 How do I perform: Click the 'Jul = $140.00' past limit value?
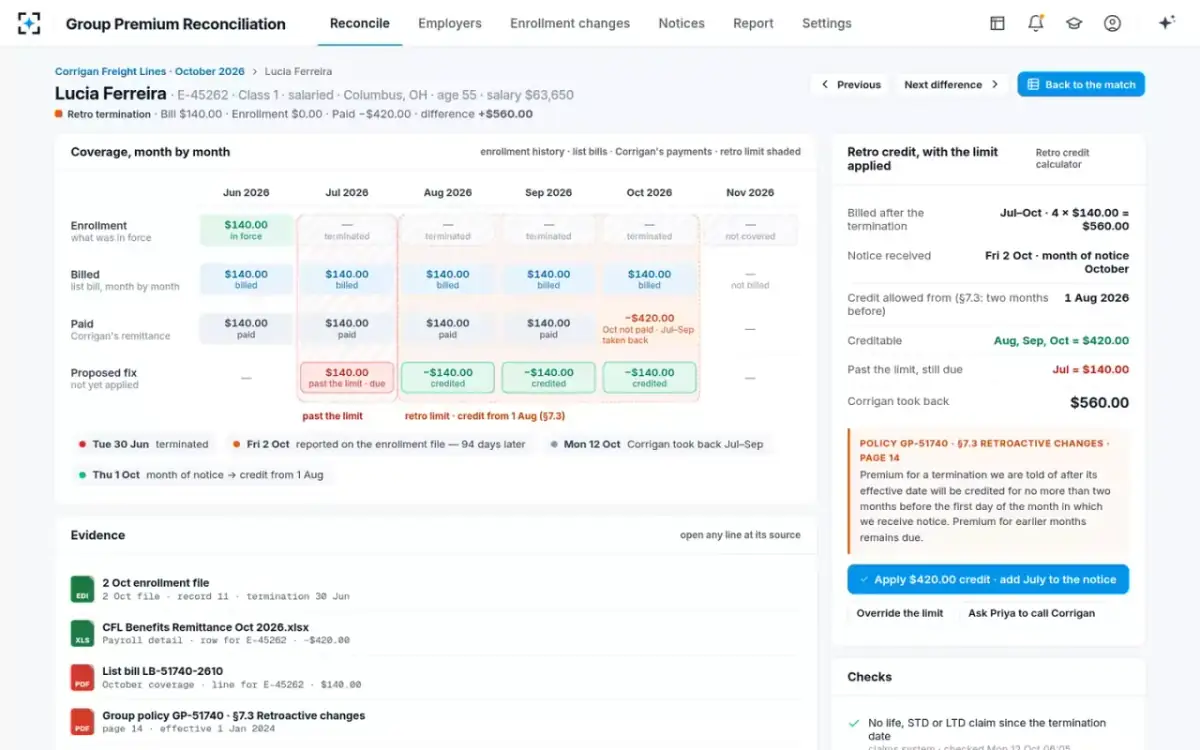coord(1090,370)
